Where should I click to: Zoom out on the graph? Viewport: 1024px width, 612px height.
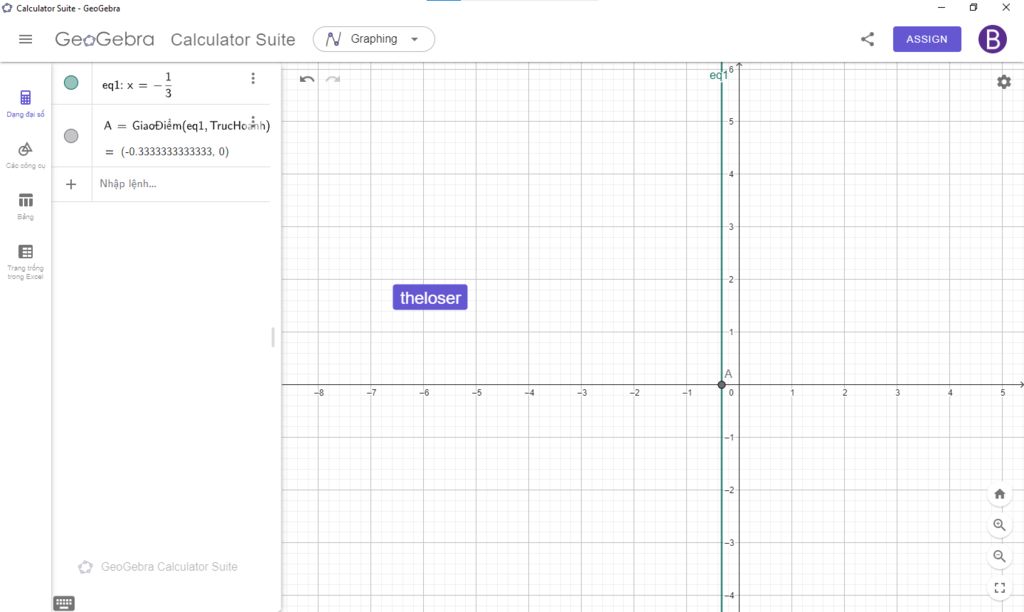(999, 556)
